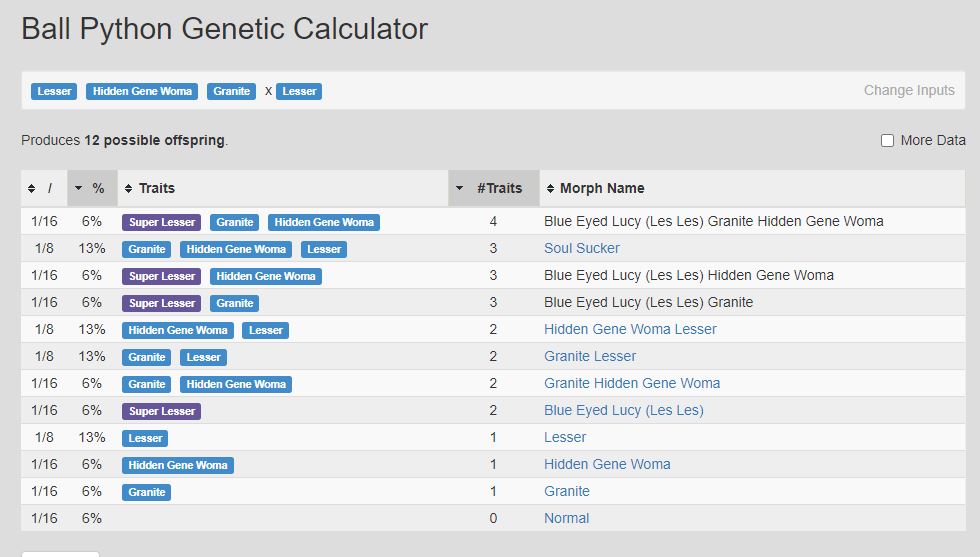Sort by the percent column arrow
Screen dimensions: 980x557
click(78, 188)
